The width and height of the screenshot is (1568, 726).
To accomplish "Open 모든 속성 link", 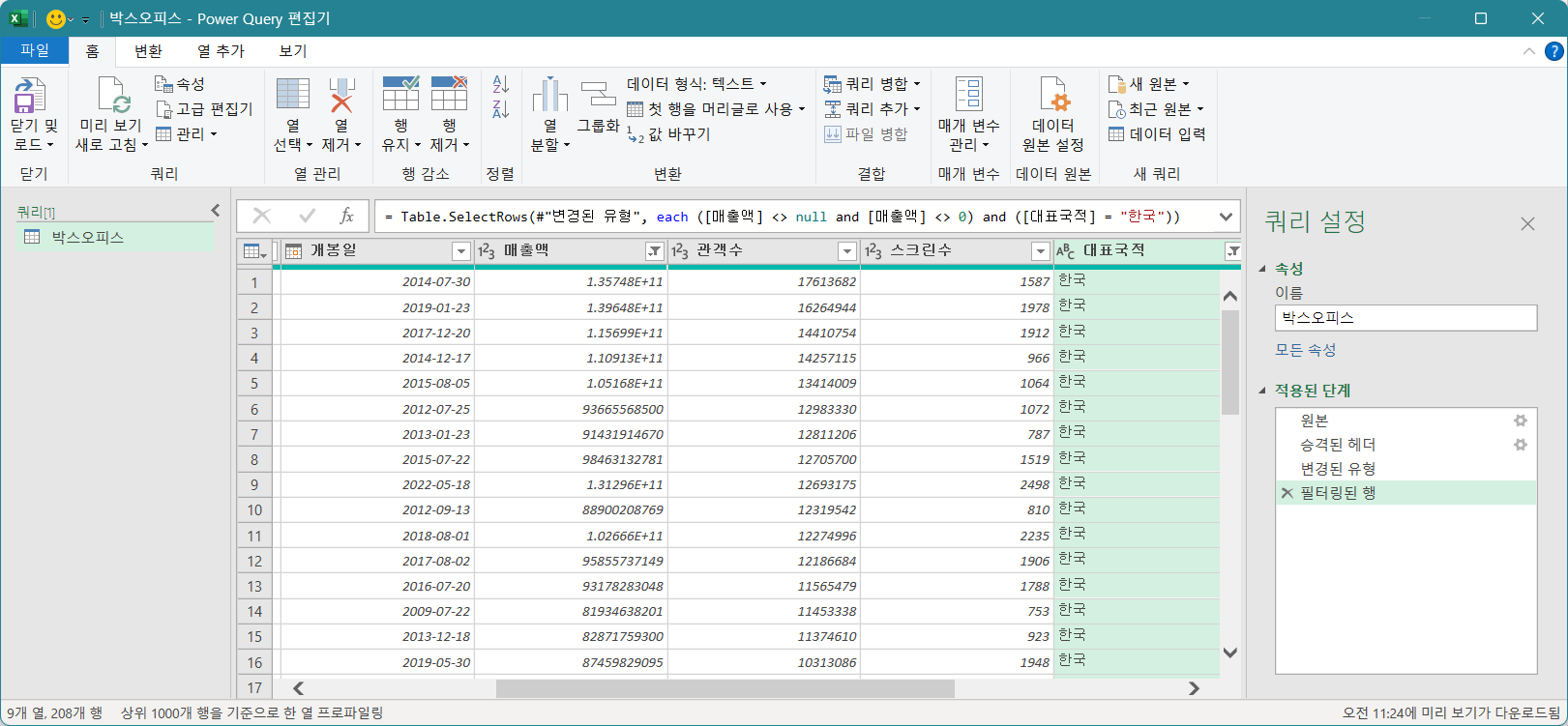I will click(x=1305, y=350).
